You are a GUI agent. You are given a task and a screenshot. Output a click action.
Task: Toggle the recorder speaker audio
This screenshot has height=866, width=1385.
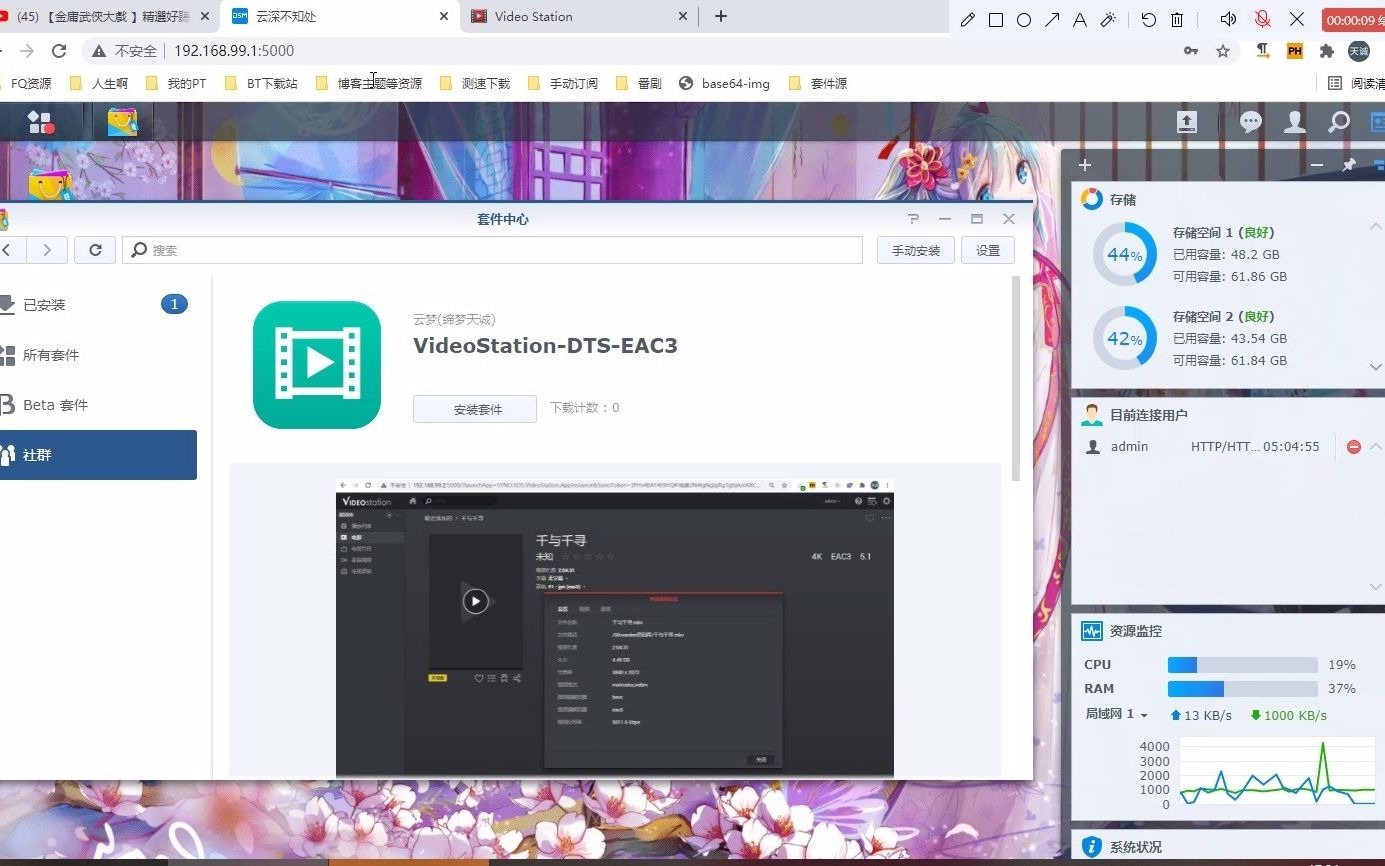point(1229,19)
